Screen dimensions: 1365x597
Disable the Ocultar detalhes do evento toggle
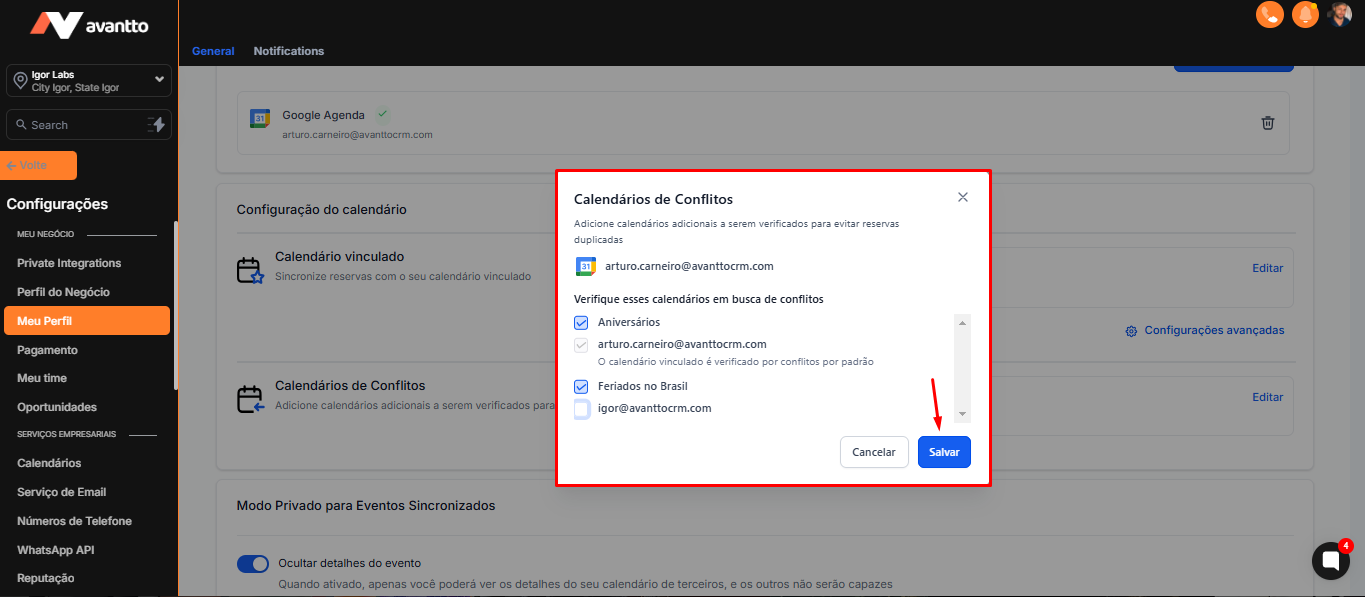[253, 564]
